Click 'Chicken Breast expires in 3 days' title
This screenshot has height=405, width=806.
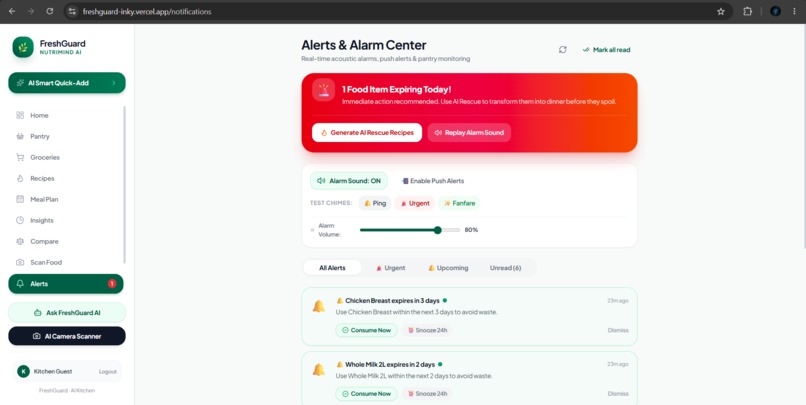[x=392, y=301]
